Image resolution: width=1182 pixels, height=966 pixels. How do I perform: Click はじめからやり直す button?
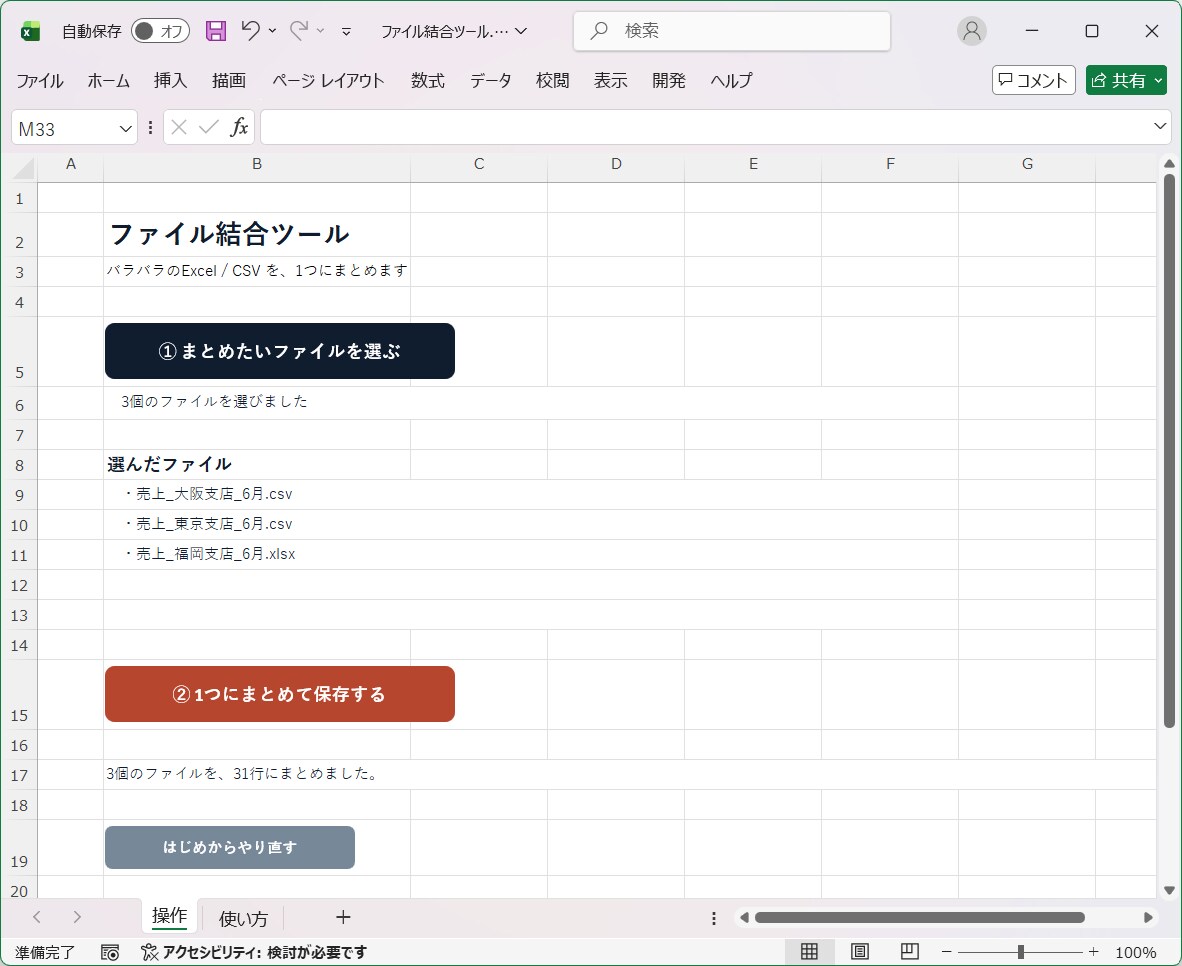[x=230, y=848]
